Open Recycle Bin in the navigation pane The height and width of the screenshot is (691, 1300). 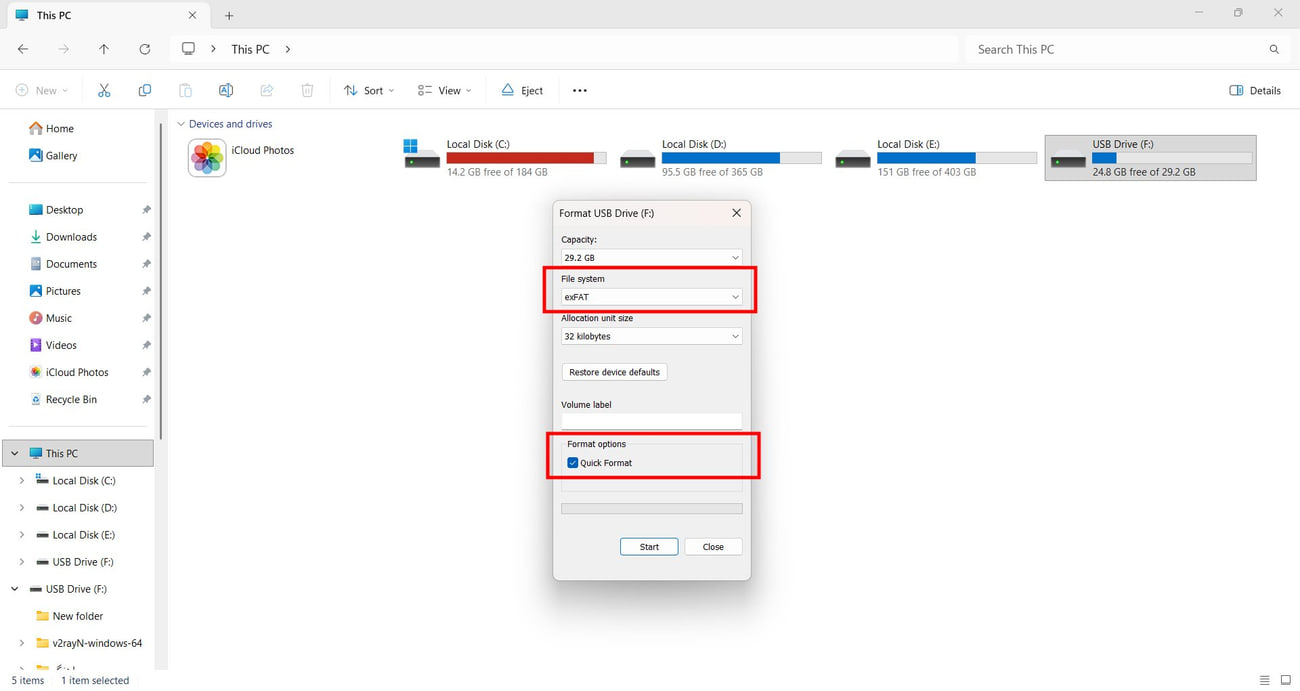(63, 399)
